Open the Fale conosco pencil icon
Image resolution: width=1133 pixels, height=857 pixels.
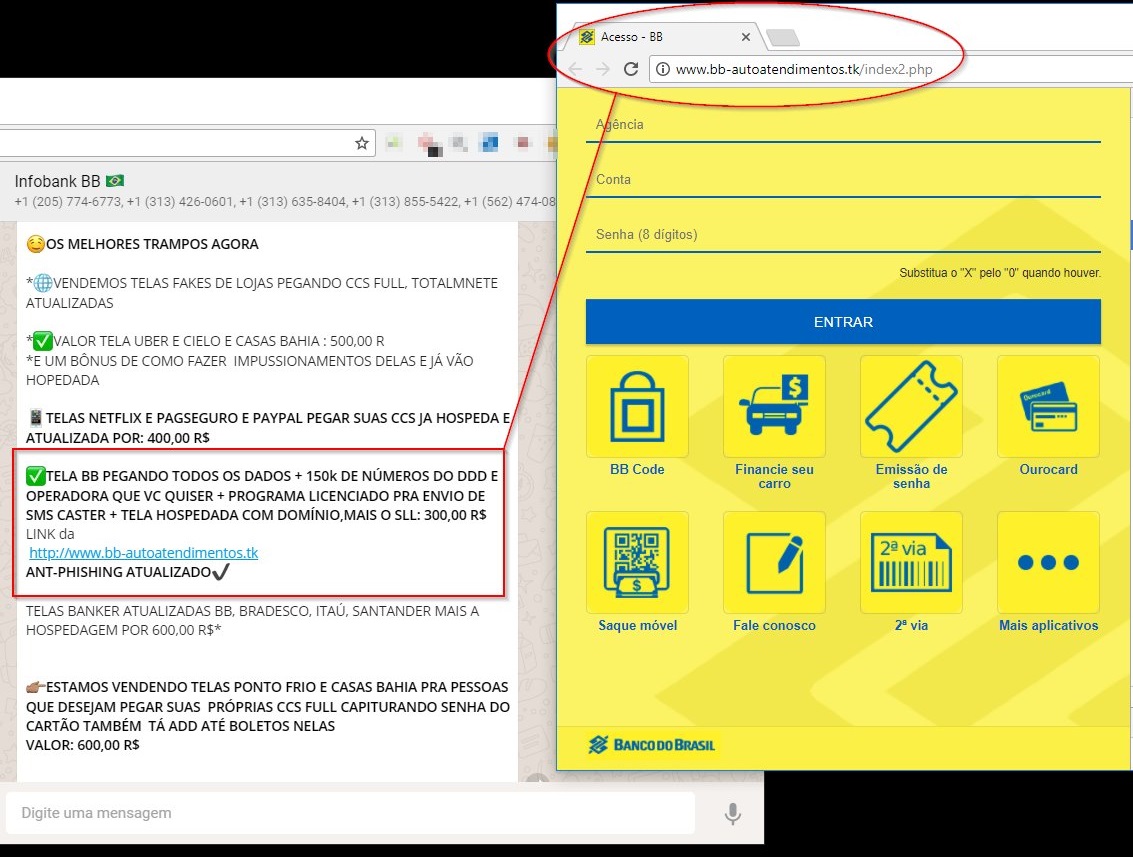774,563
